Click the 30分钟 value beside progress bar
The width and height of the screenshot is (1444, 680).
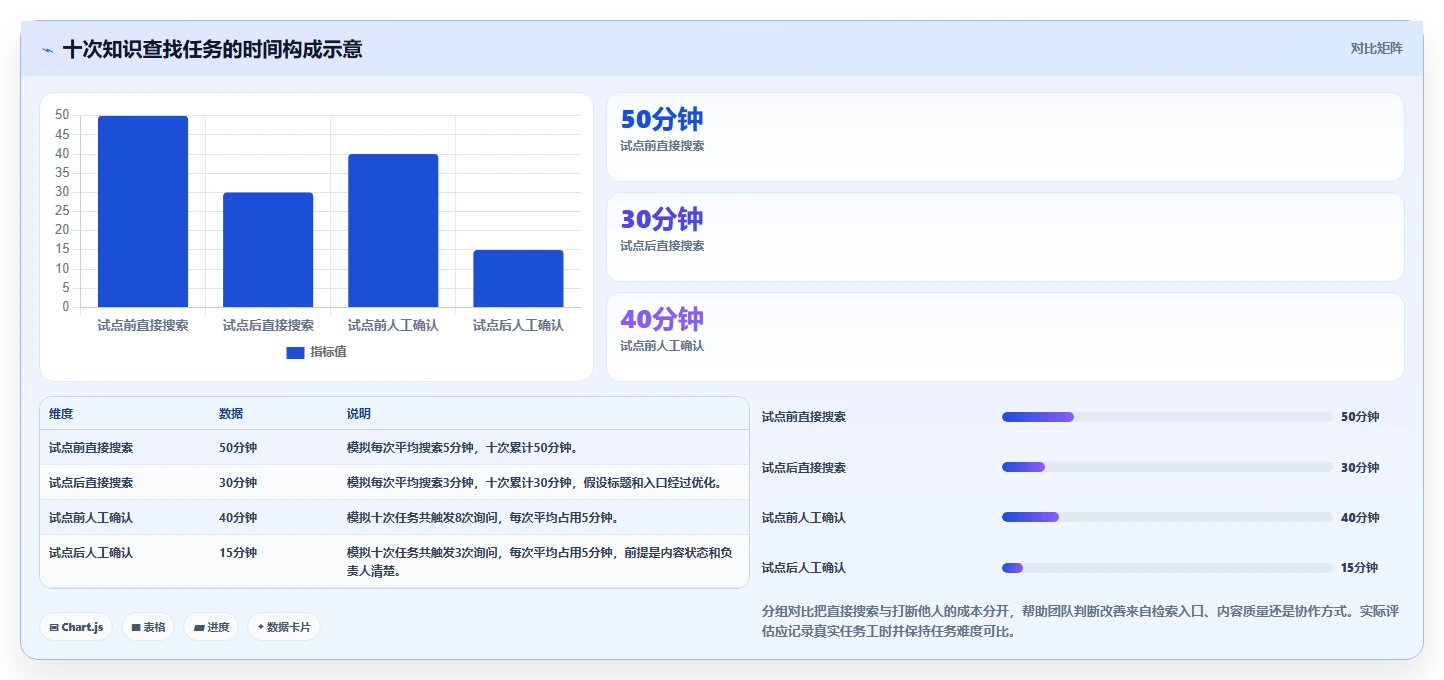pos(1360,467)
